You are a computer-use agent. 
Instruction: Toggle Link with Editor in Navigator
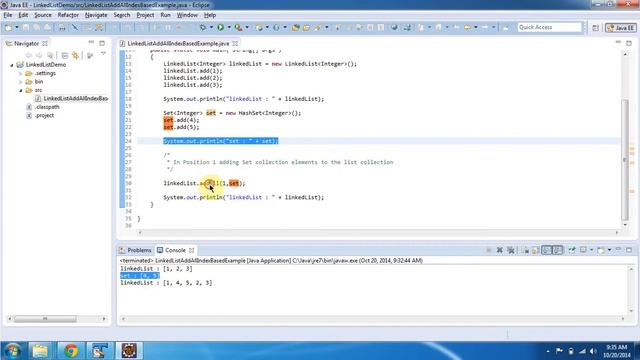click(x=76, y=55)
